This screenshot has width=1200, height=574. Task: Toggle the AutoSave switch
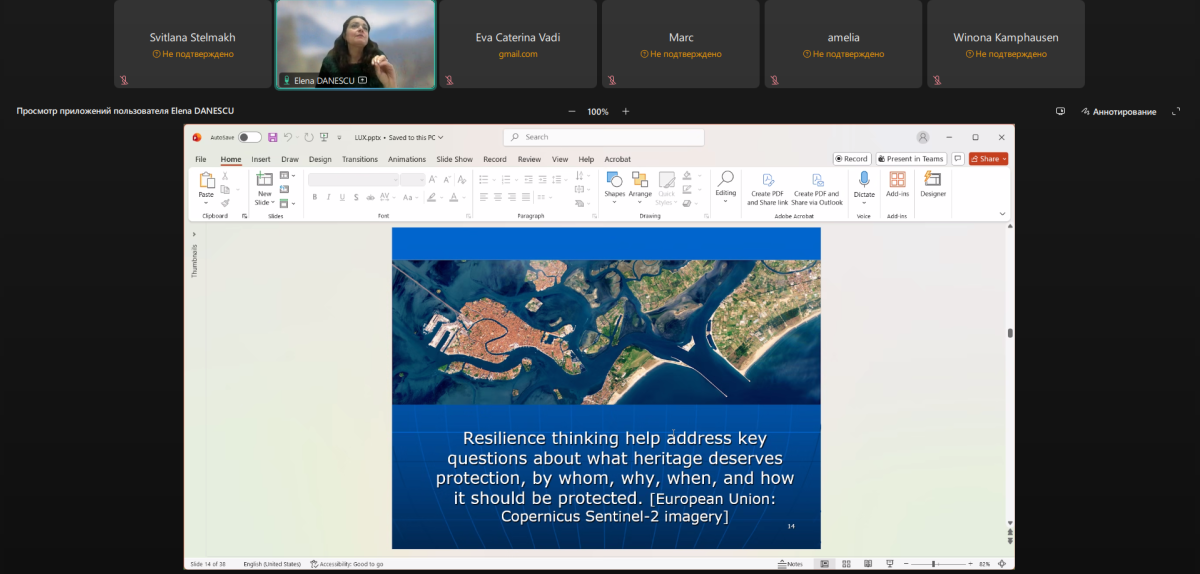249,137
